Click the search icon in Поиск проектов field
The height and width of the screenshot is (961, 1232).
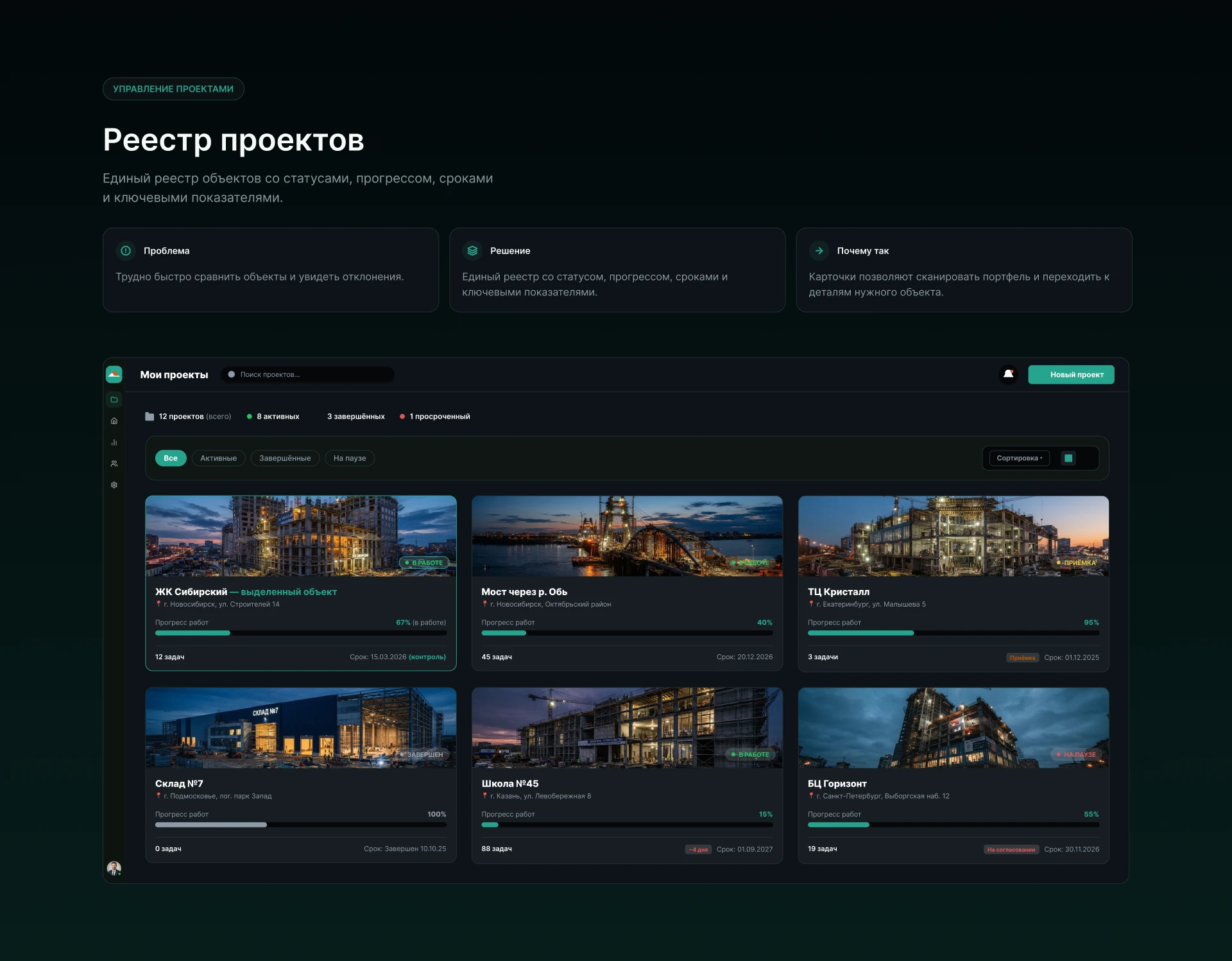pos(232,374)
